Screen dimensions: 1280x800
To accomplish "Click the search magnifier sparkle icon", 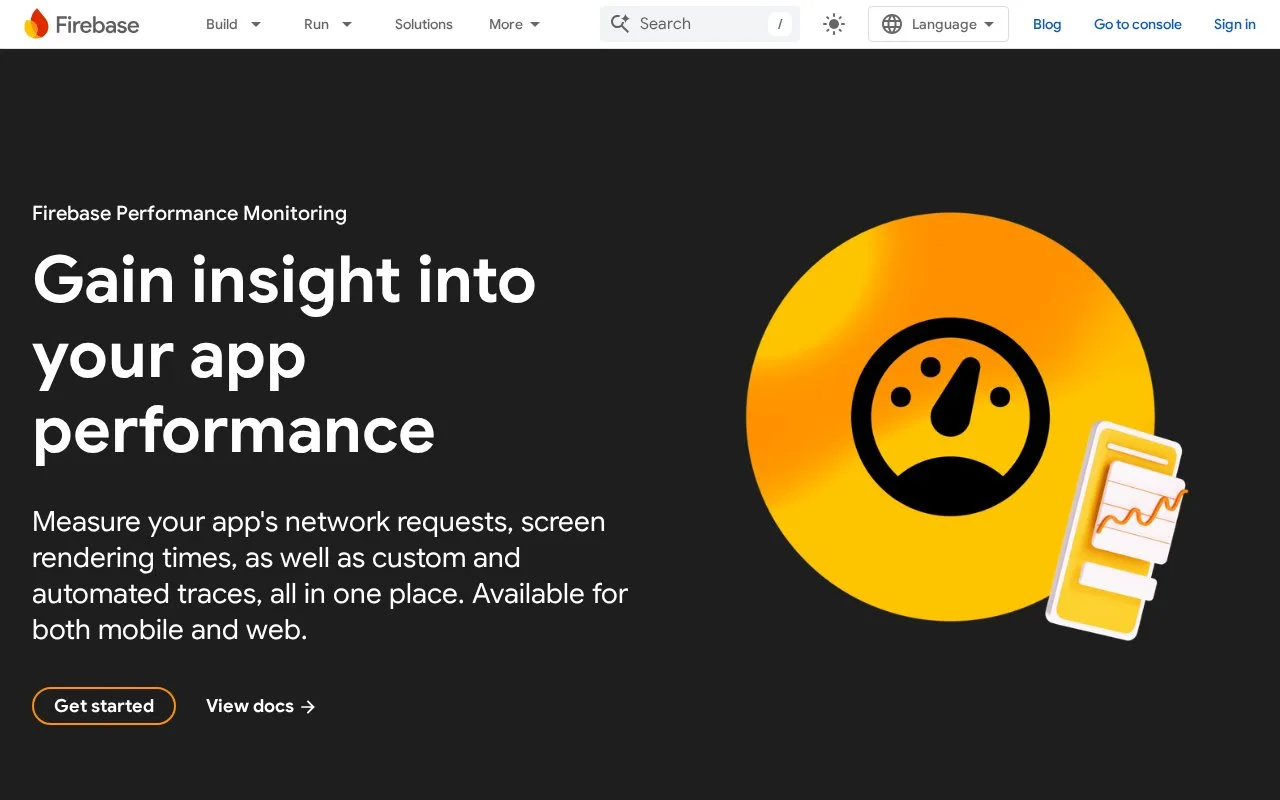I will coord(620,24).
